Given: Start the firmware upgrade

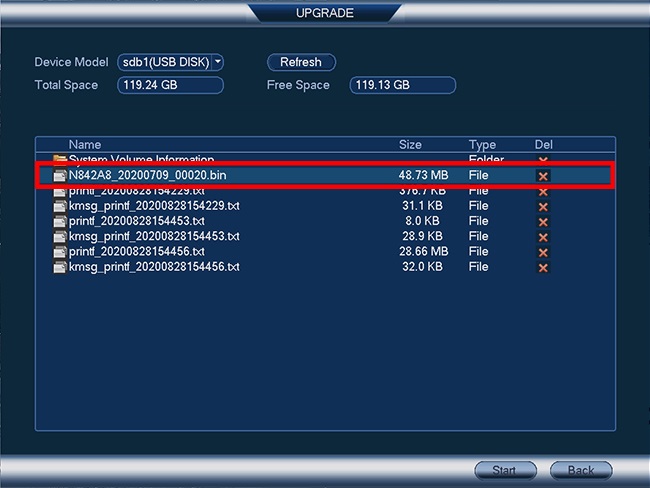Looking at the screenshot, I should (x=502, y=470).
